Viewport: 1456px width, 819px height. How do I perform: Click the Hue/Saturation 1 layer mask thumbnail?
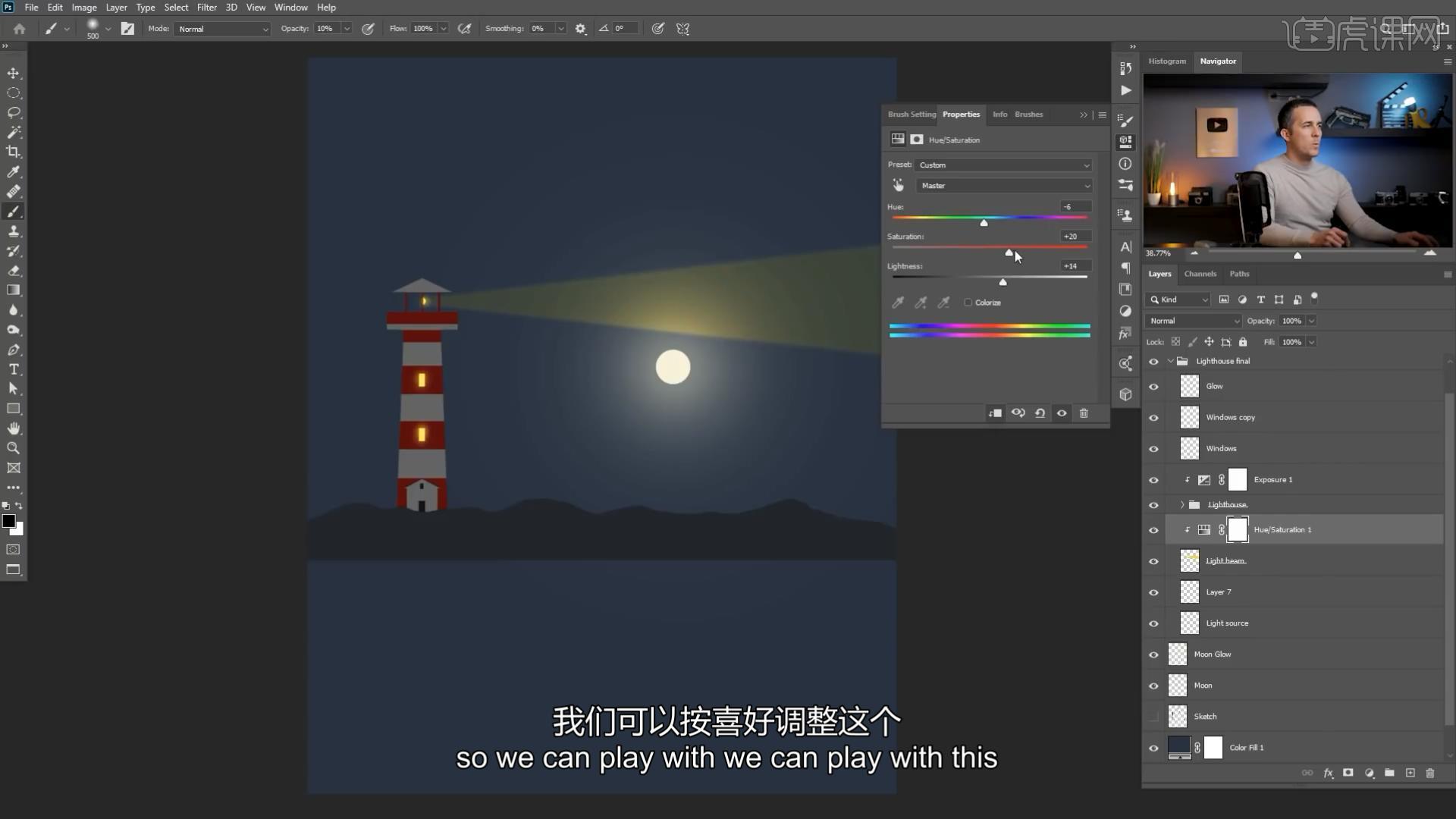click(x=1238, y=530)
